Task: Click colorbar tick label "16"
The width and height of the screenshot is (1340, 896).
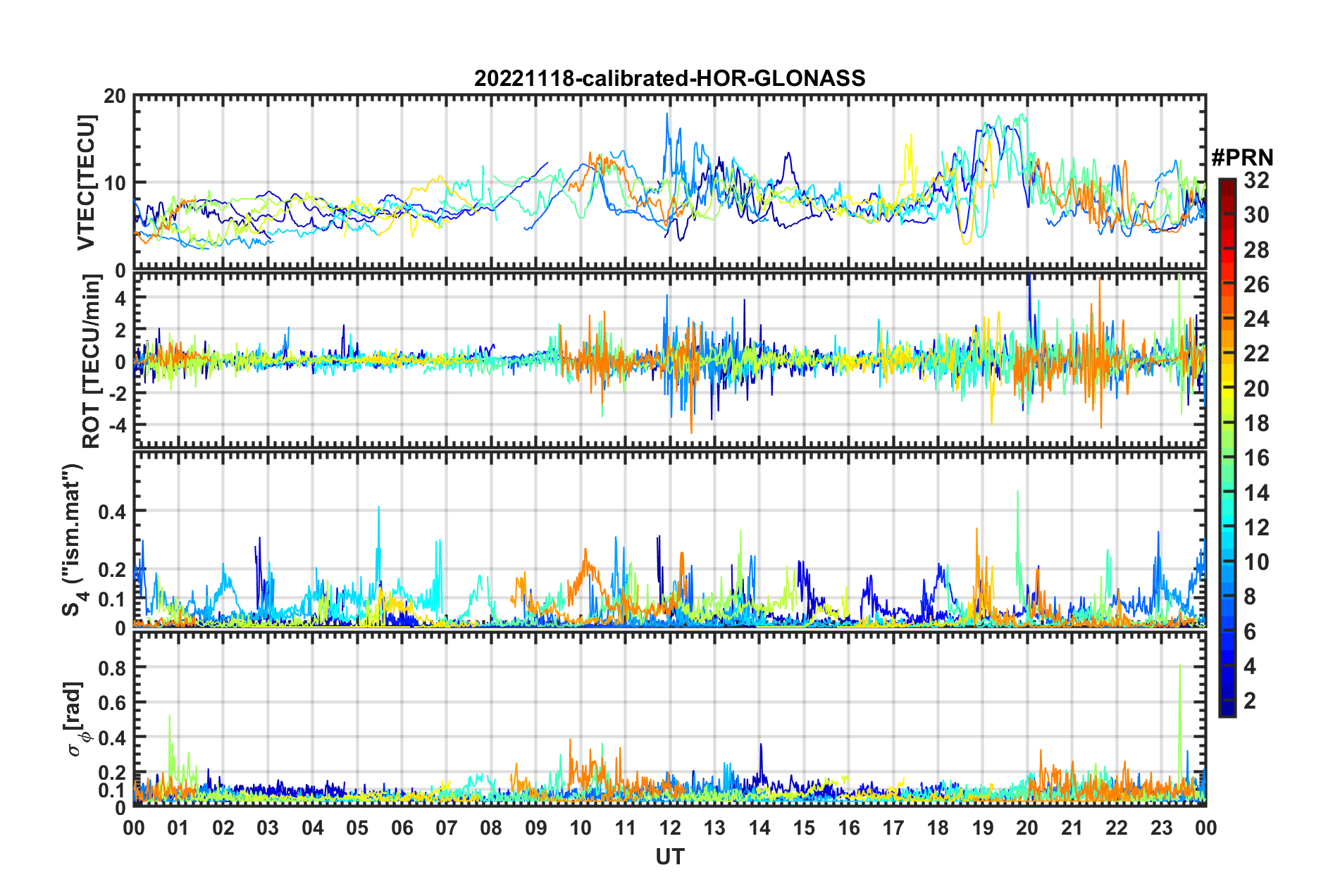Action: (1256, 458)
